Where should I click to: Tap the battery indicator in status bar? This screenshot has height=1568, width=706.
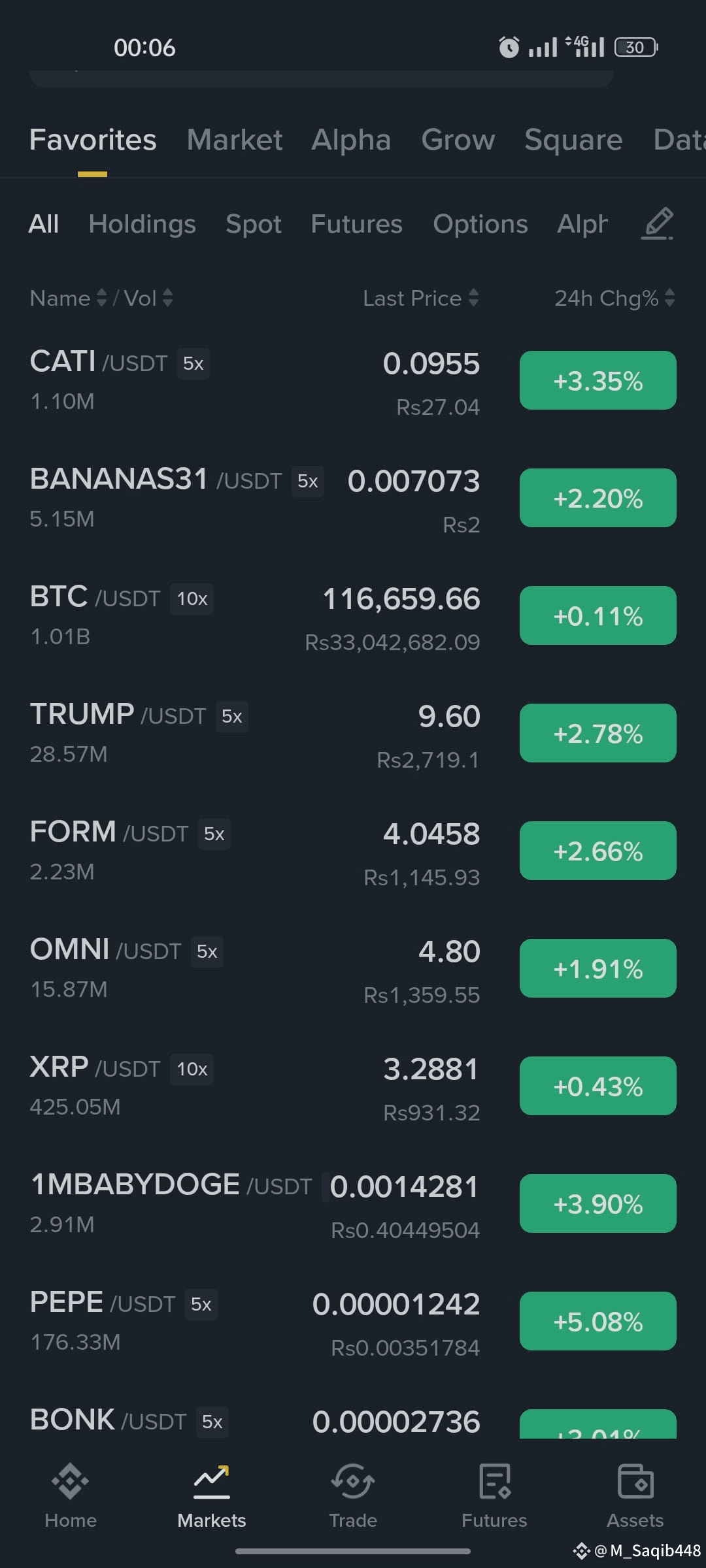(636, 47)
